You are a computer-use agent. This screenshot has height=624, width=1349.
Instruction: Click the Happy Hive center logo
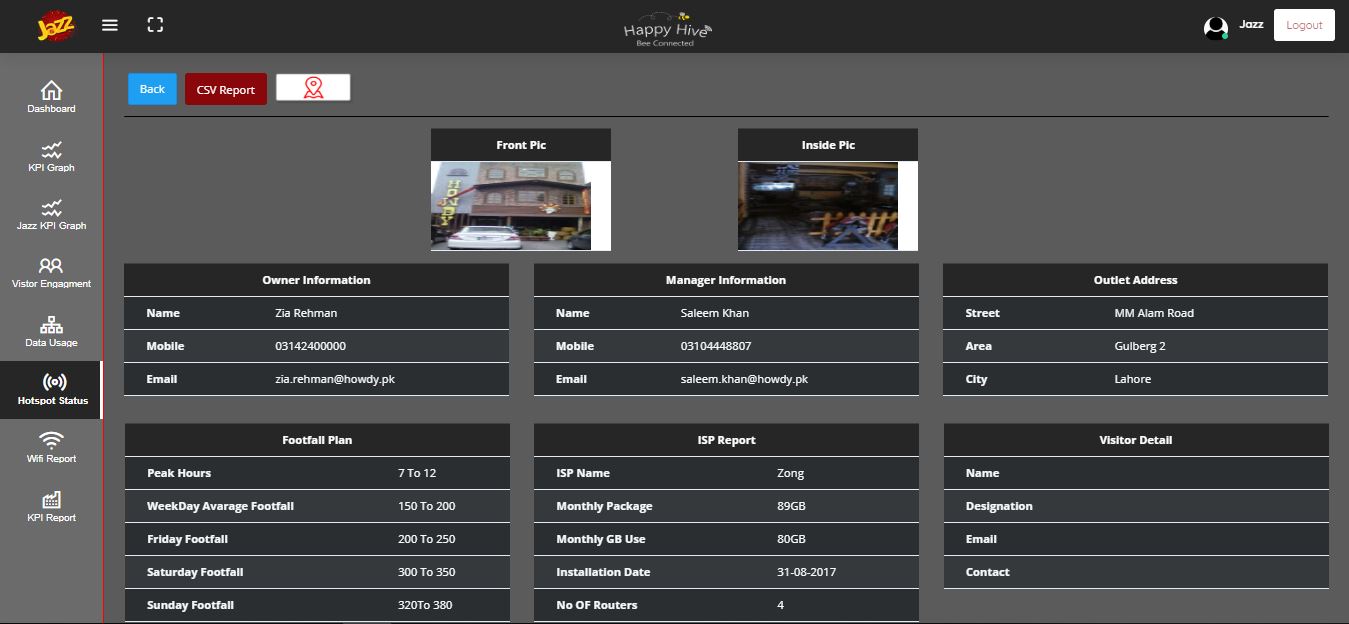667,30
